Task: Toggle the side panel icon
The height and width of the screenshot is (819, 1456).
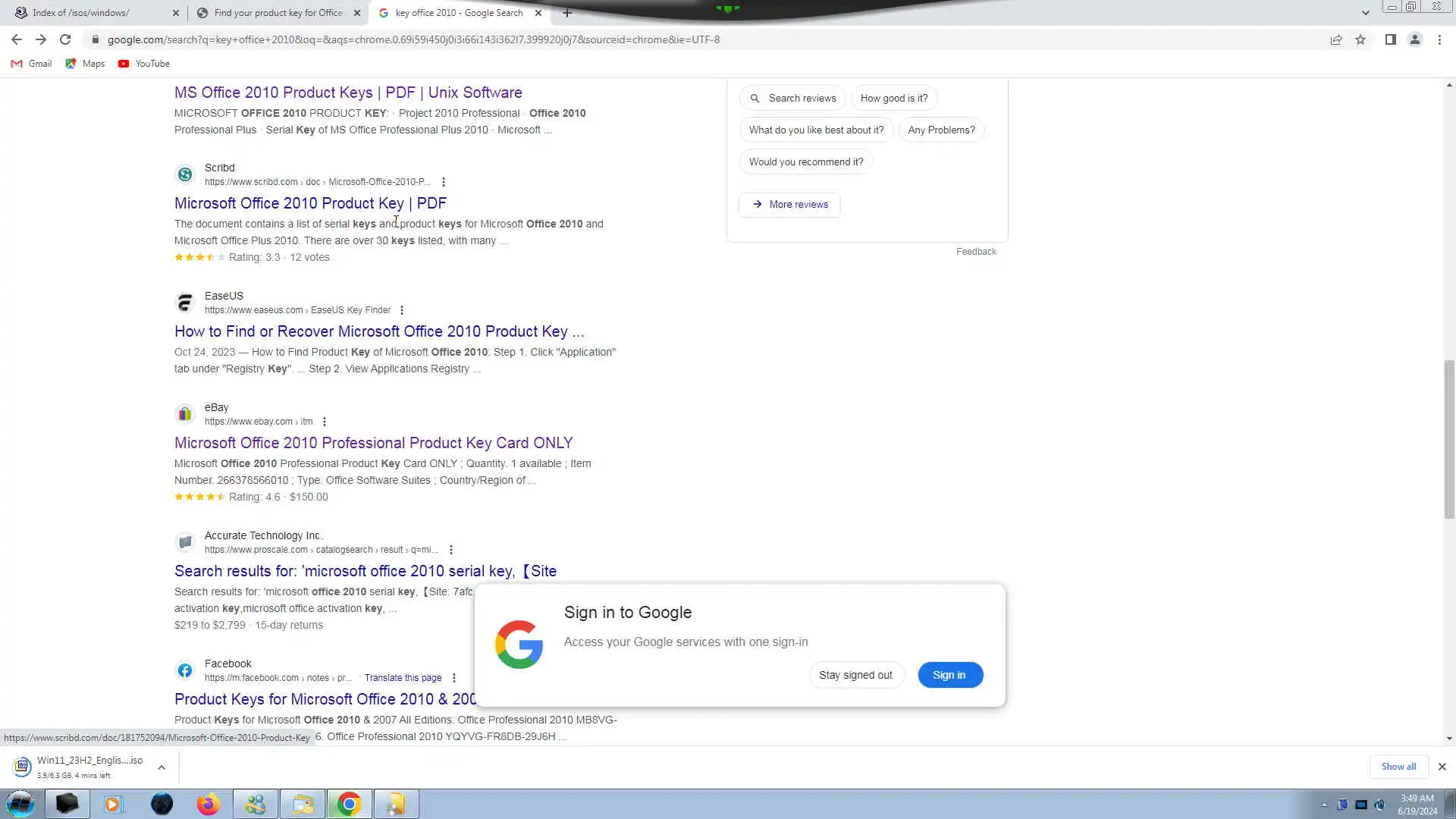Action: click(x=1390, y=39)
